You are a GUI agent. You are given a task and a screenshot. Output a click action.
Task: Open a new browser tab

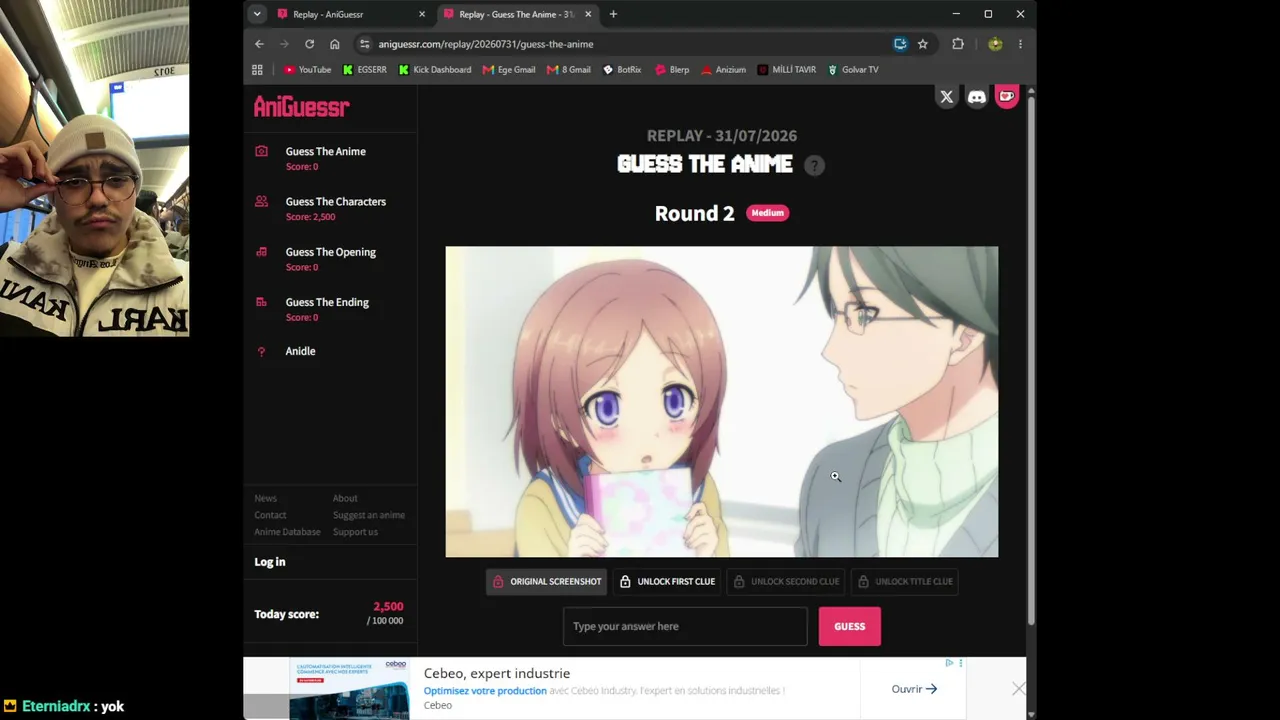613,14
